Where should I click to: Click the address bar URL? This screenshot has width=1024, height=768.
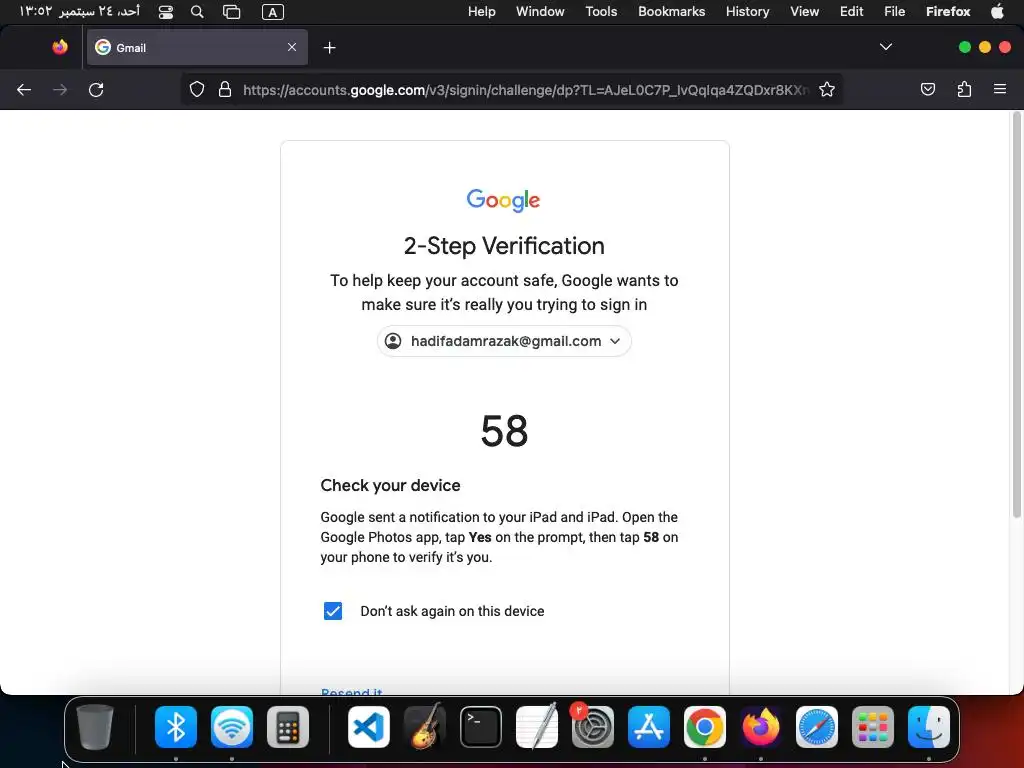click(x=526, y=89)
